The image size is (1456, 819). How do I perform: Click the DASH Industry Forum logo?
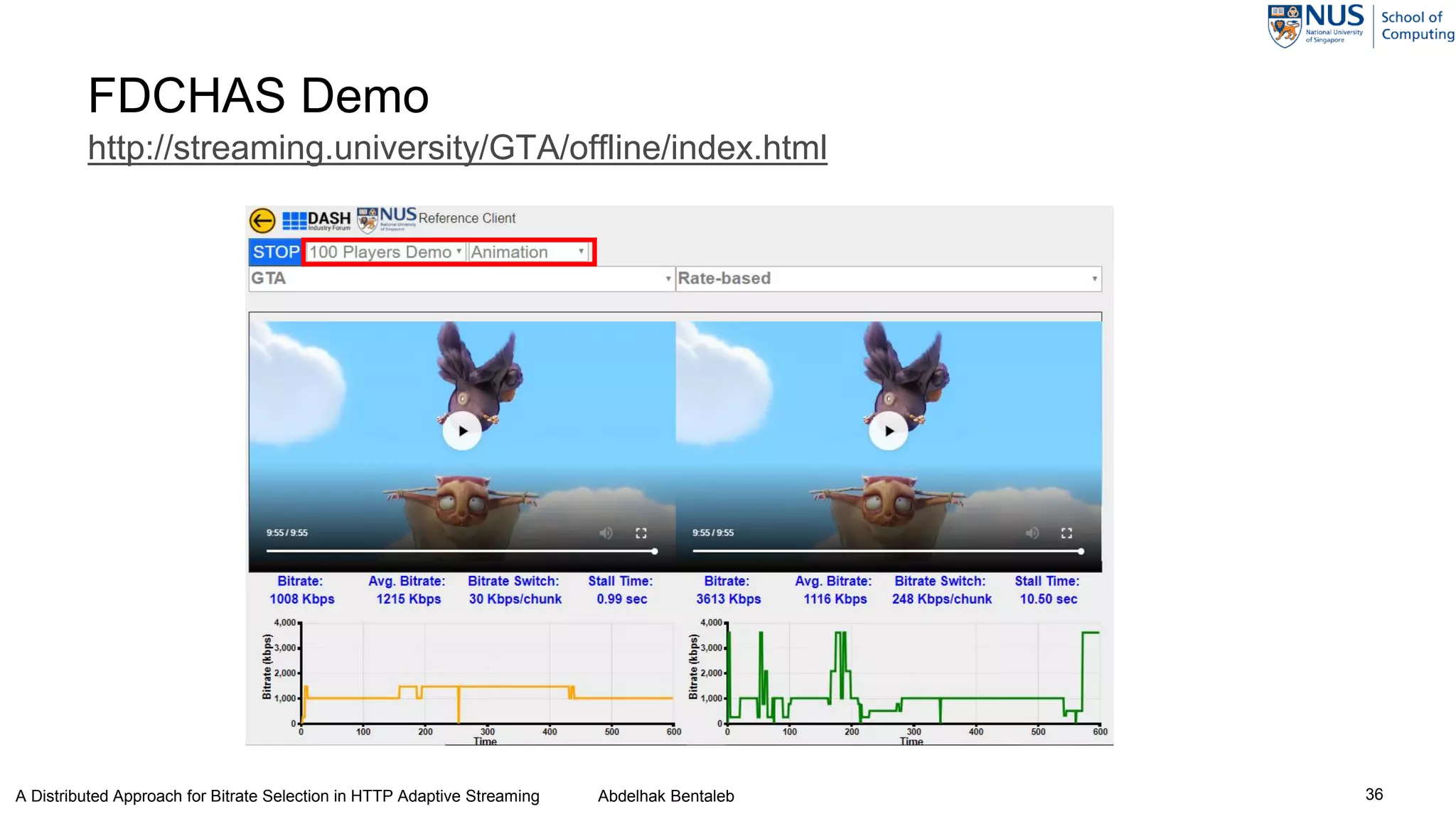click(x=316, y=221)
